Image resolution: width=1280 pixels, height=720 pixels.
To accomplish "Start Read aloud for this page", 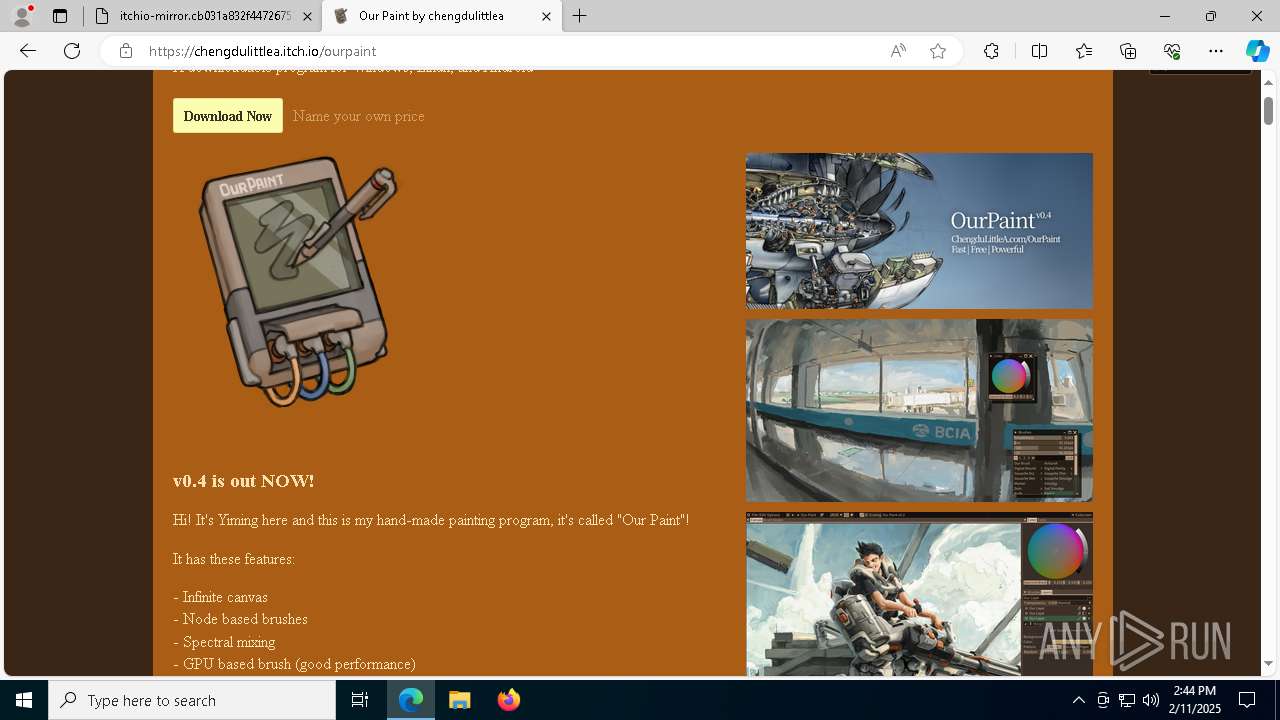I will click(898, 51).
